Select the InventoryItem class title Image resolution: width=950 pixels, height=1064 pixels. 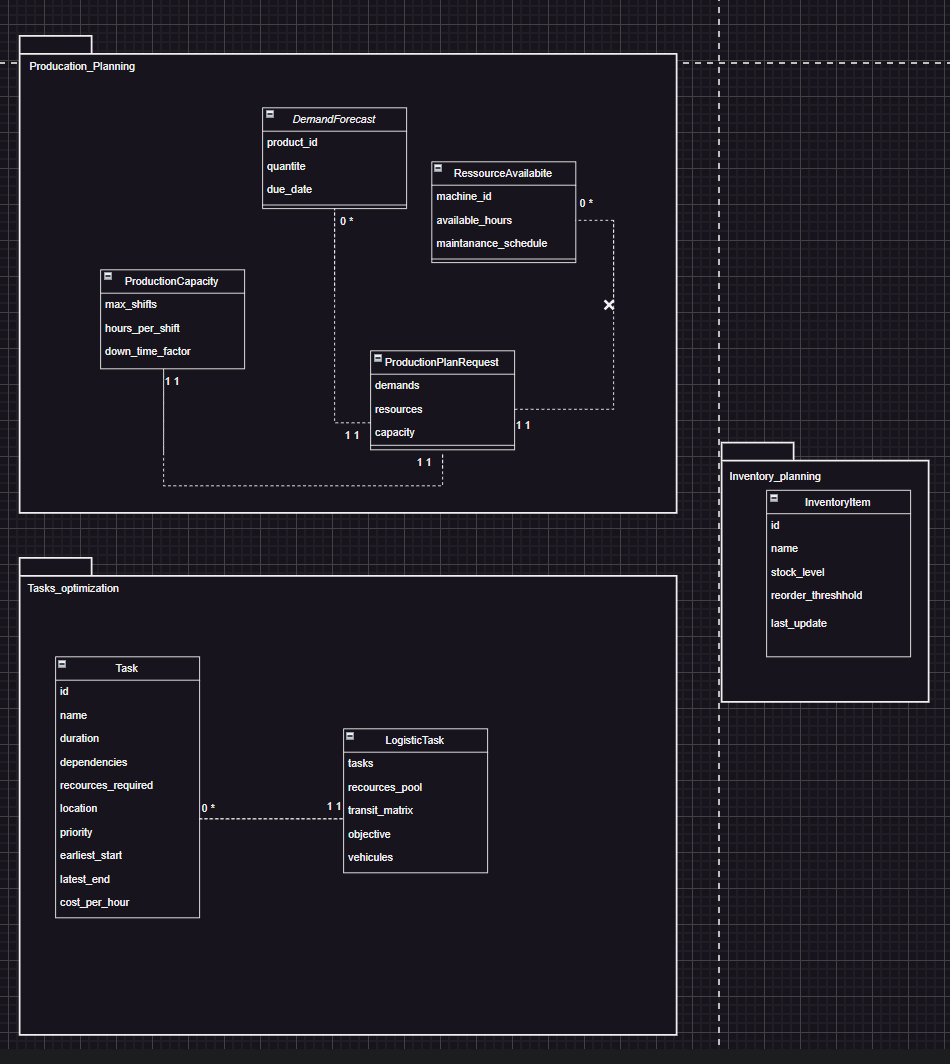tap(837, 502)
